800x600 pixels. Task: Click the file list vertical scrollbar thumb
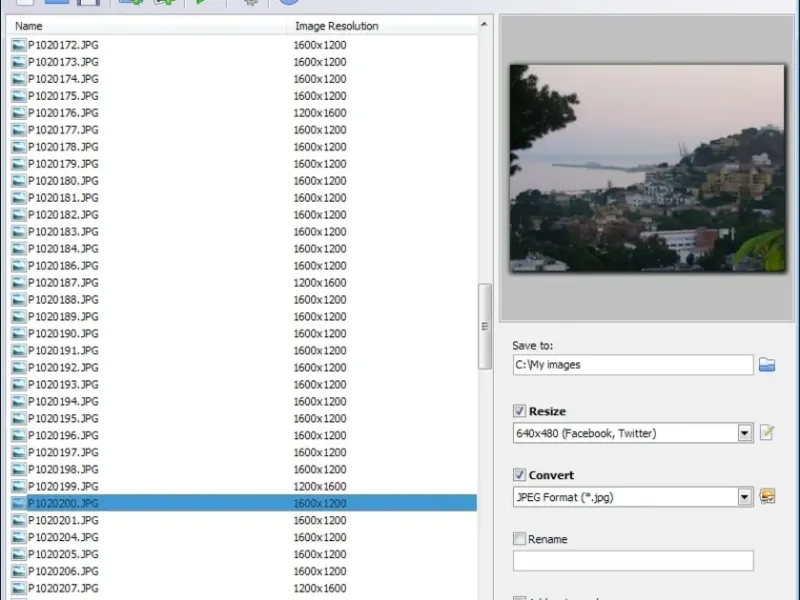pos(485,327)
